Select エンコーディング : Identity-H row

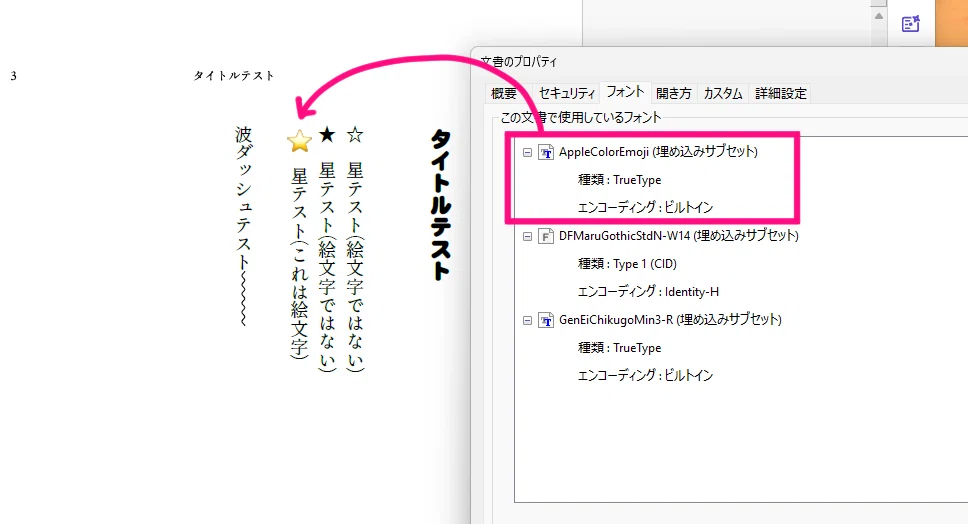[648, 291]
